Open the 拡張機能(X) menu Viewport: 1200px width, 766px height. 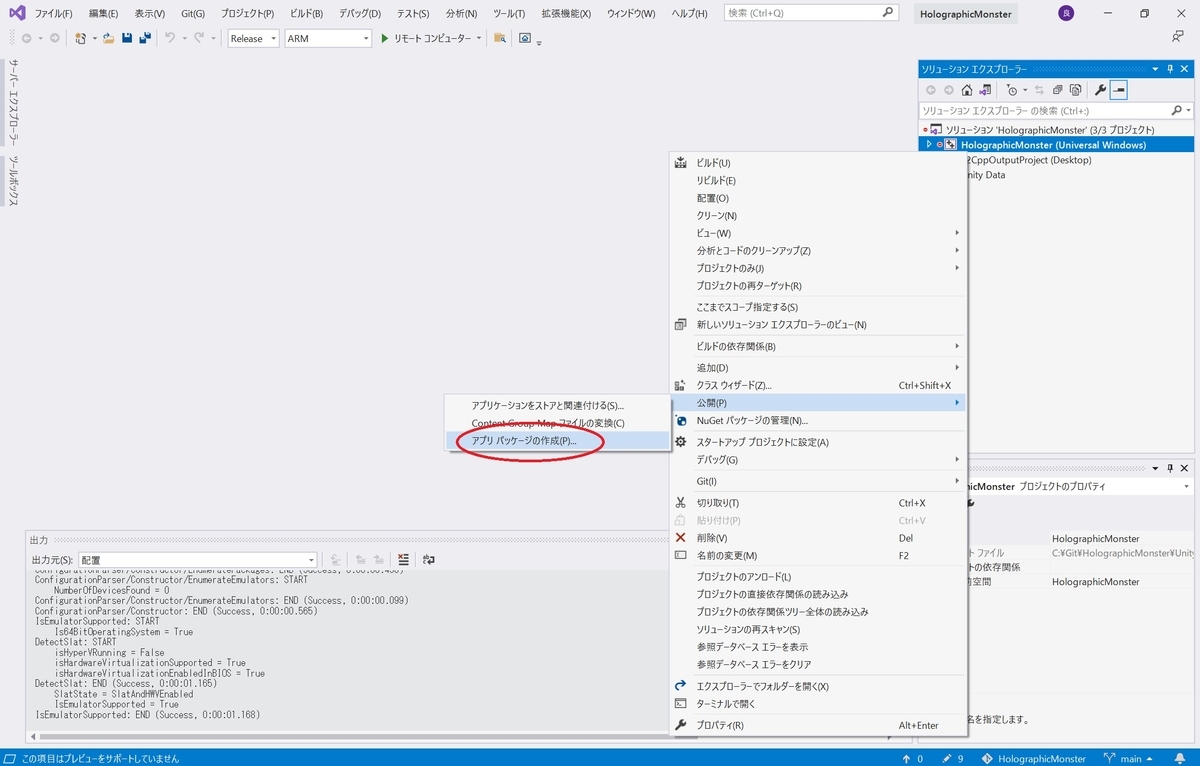pyautogui.click(x=566, y=13)
